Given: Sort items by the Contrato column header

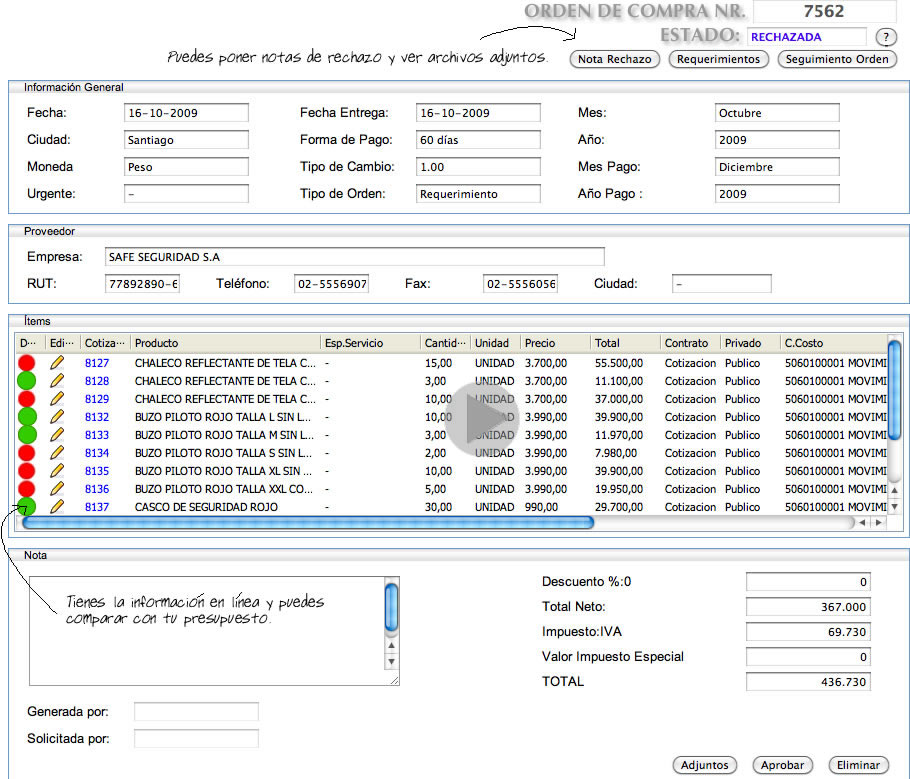Looking at the screenshot, I should 690,343.
